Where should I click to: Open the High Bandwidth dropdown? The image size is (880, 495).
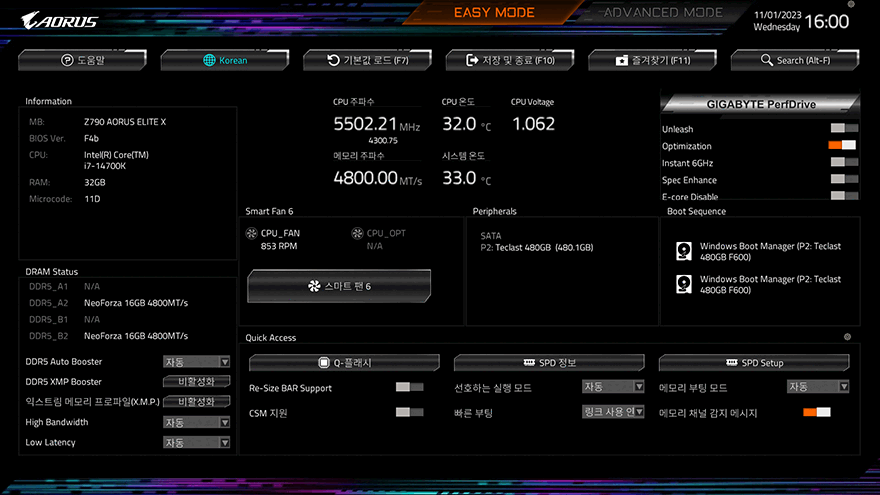pos(196,422)
